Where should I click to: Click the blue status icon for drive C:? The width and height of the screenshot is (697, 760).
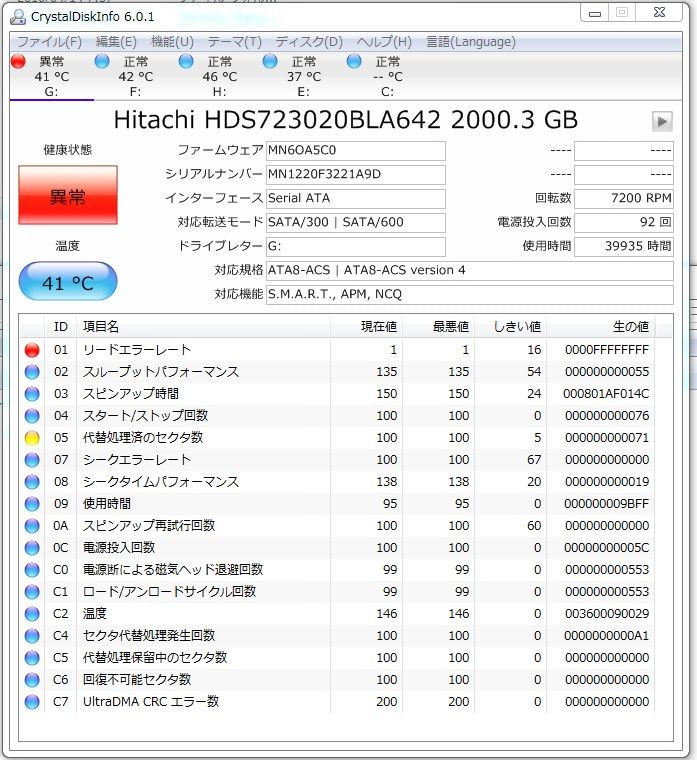pos(354,62)
